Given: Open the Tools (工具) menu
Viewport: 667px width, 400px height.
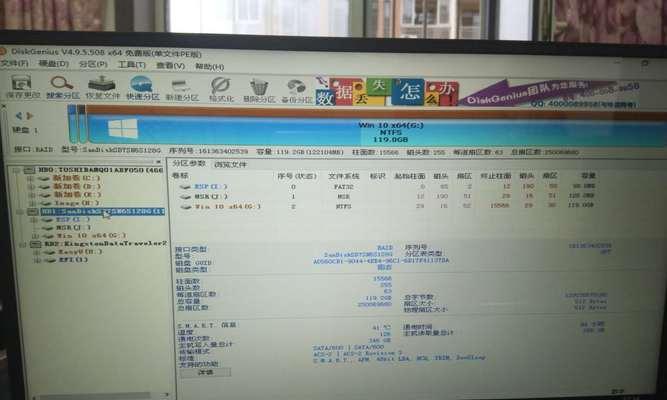Looking at the screenshot, I should 125,66.
